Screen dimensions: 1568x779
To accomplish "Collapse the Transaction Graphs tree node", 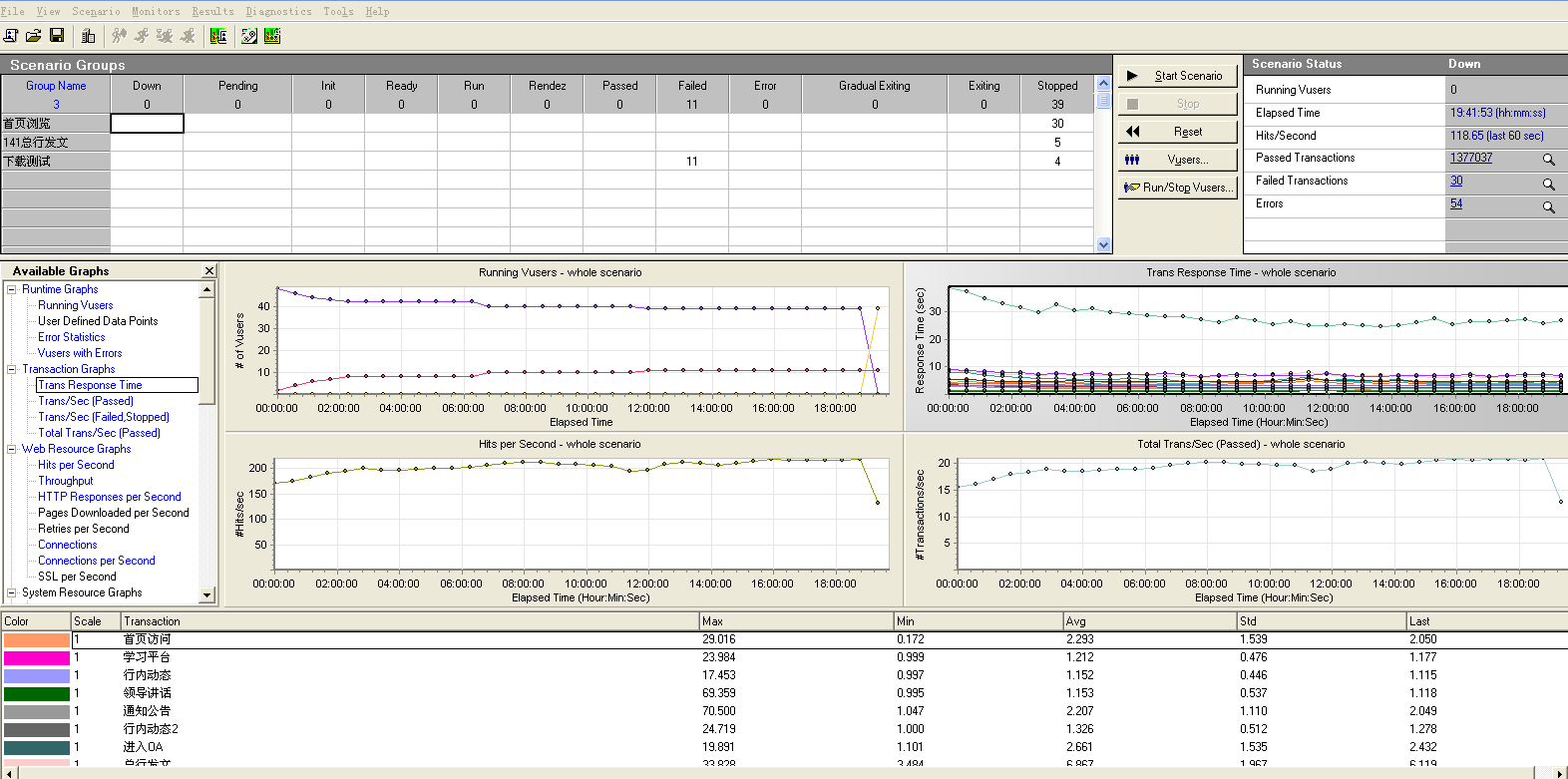I will [12, 369].
